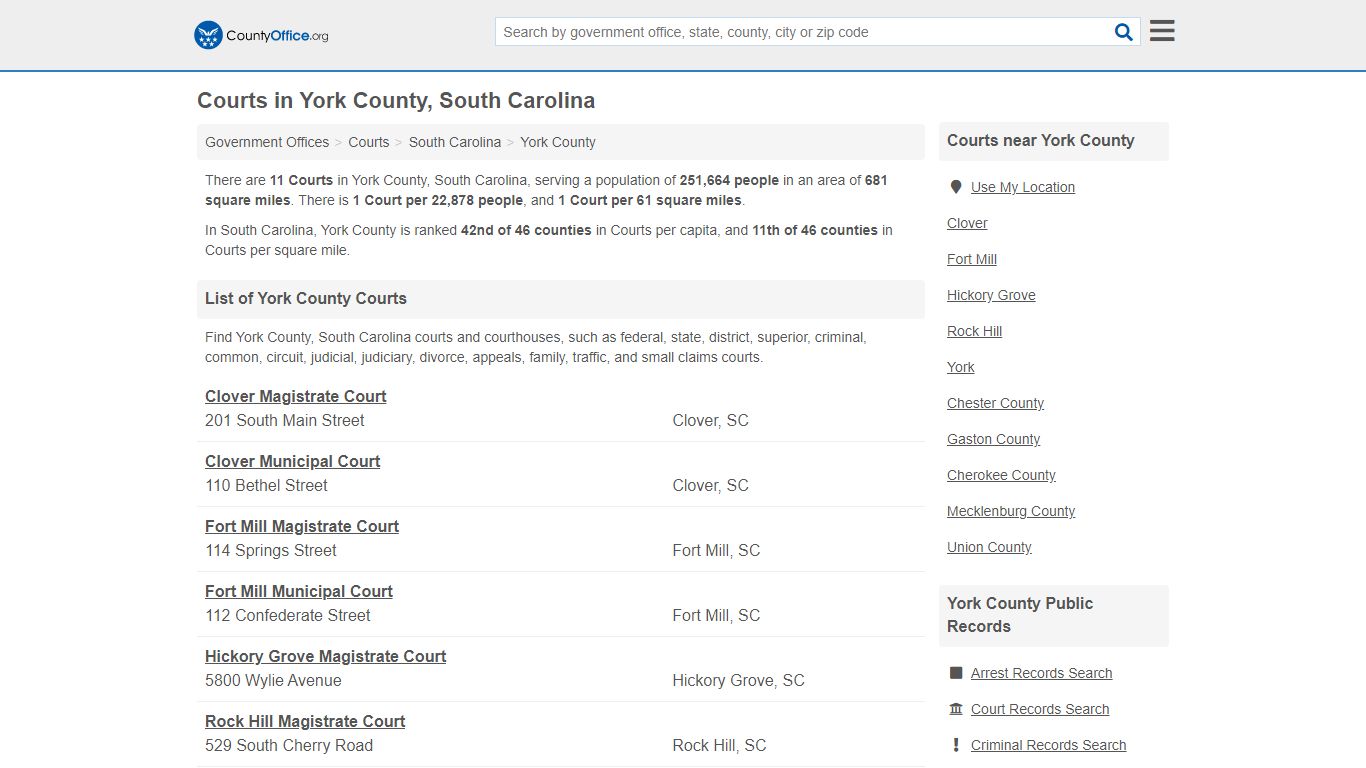
Task: Open Hickory Grove Magistrate Court
Action: [325, 656]
